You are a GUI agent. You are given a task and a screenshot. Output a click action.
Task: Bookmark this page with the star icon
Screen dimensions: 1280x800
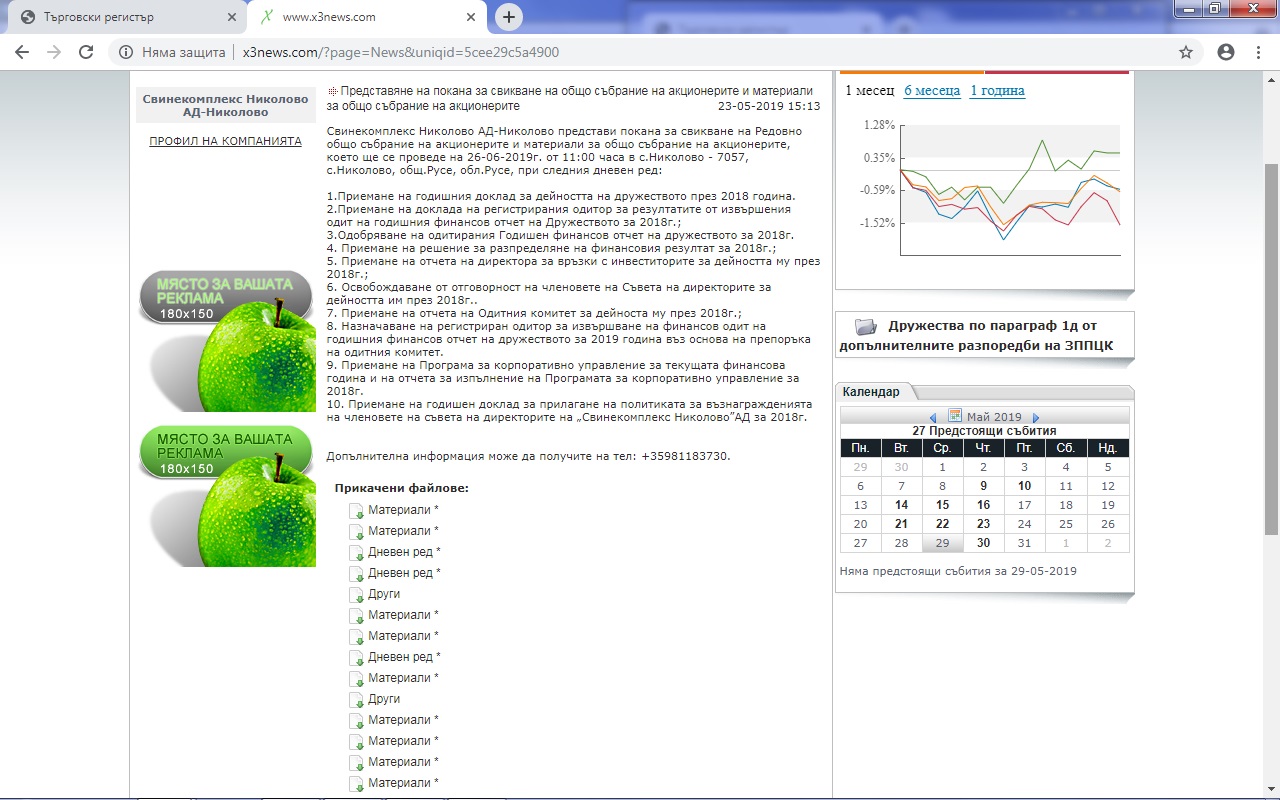(x=1186, y=52)
